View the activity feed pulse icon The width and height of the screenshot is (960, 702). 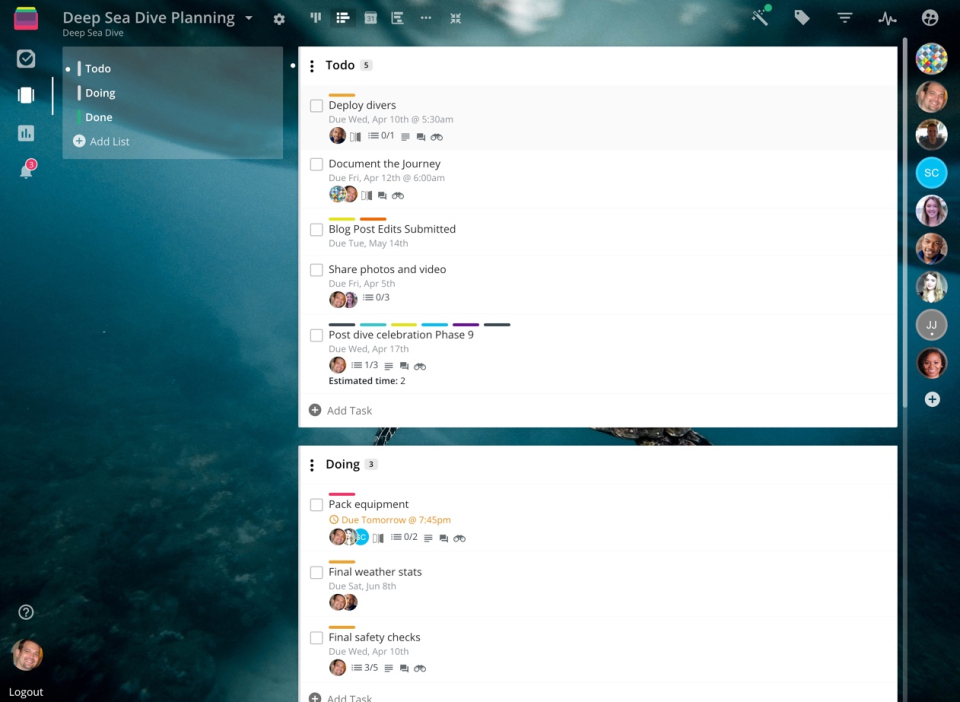tap(887, 17)
